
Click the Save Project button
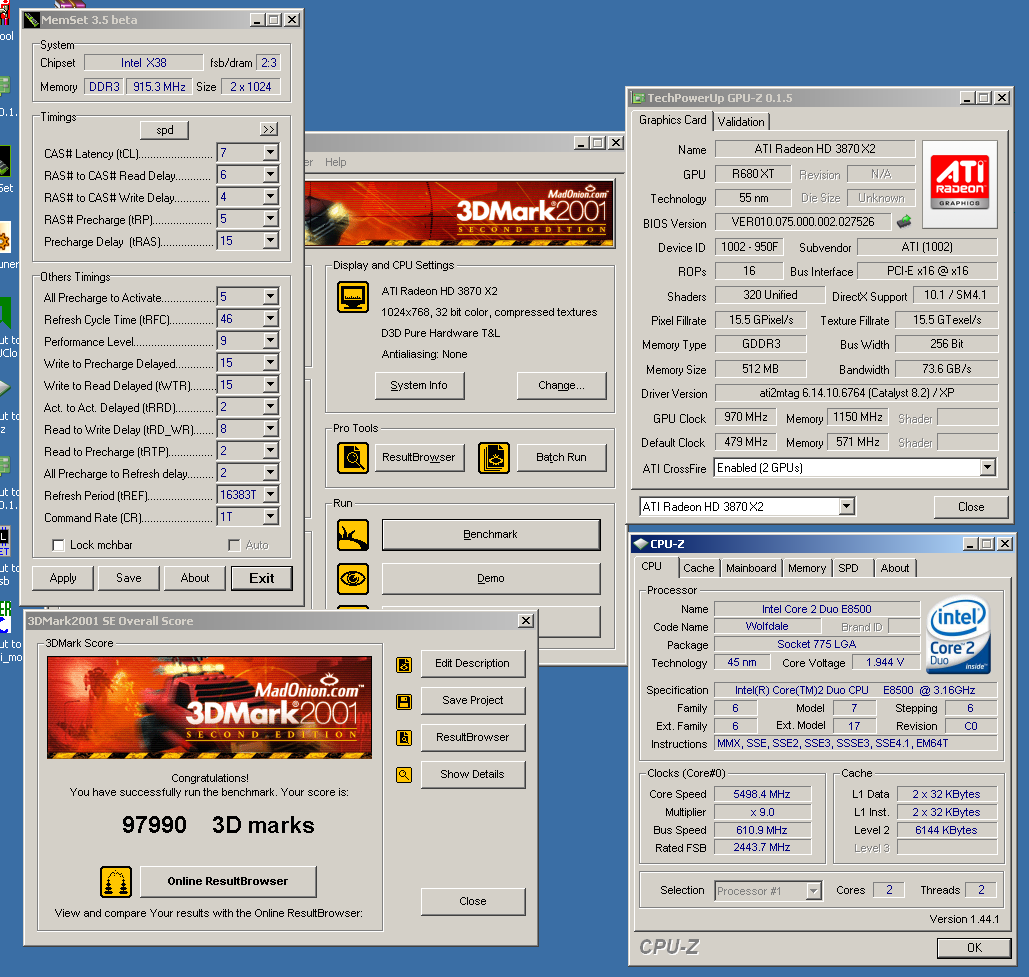472,701
